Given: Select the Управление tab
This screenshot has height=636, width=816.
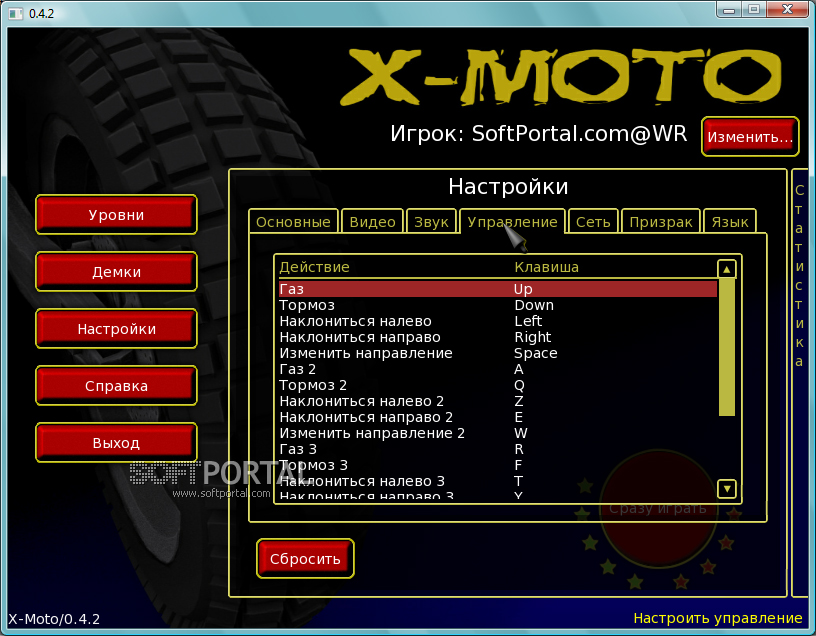Looking at the screenshot, I should tap(513, 222).
